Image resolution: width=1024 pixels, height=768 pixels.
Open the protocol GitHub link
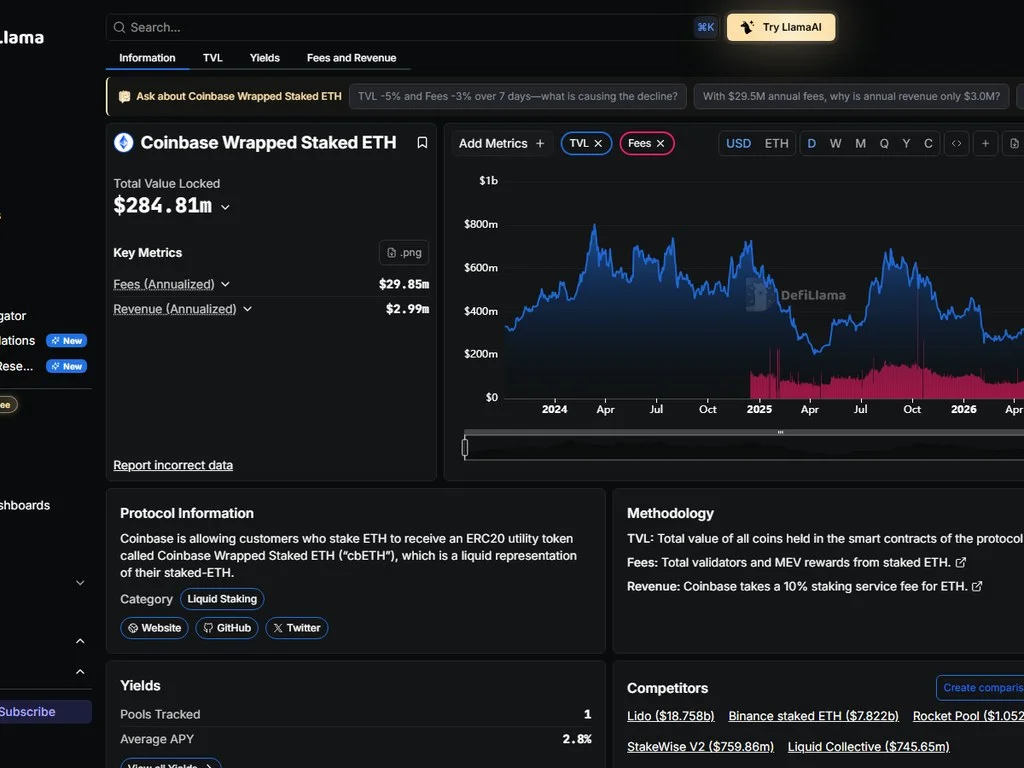pos(227,628)
